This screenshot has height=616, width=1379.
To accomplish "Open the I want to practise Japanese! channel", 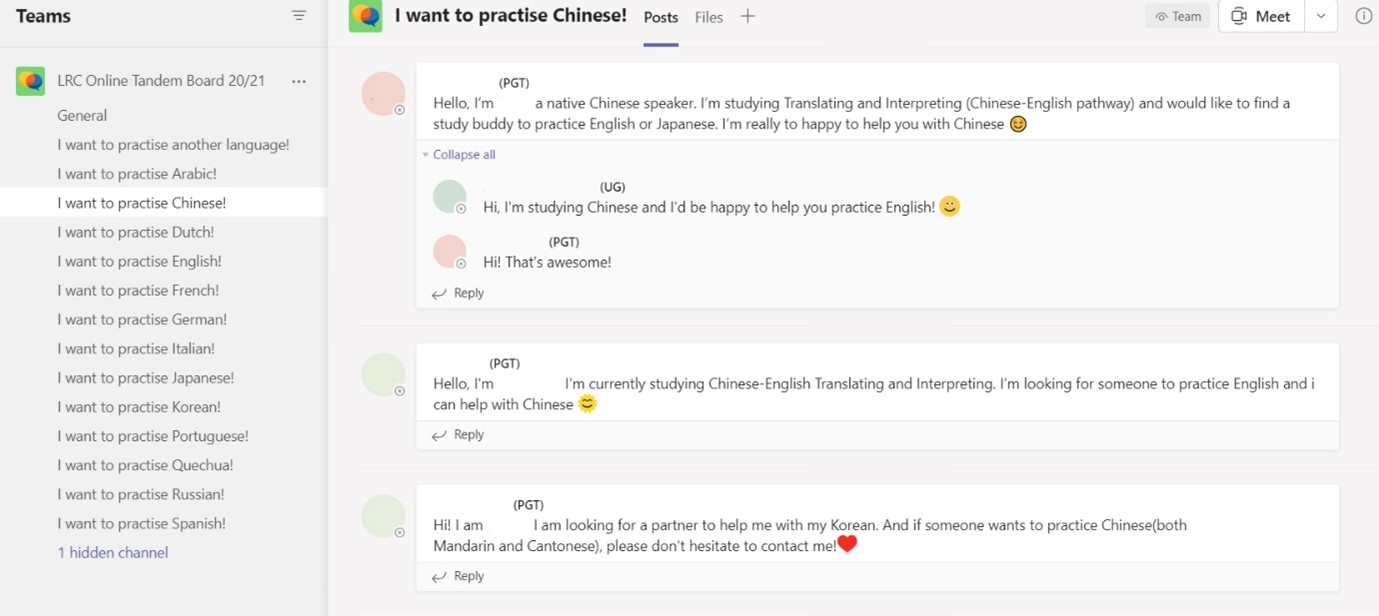I will point(146,378).
